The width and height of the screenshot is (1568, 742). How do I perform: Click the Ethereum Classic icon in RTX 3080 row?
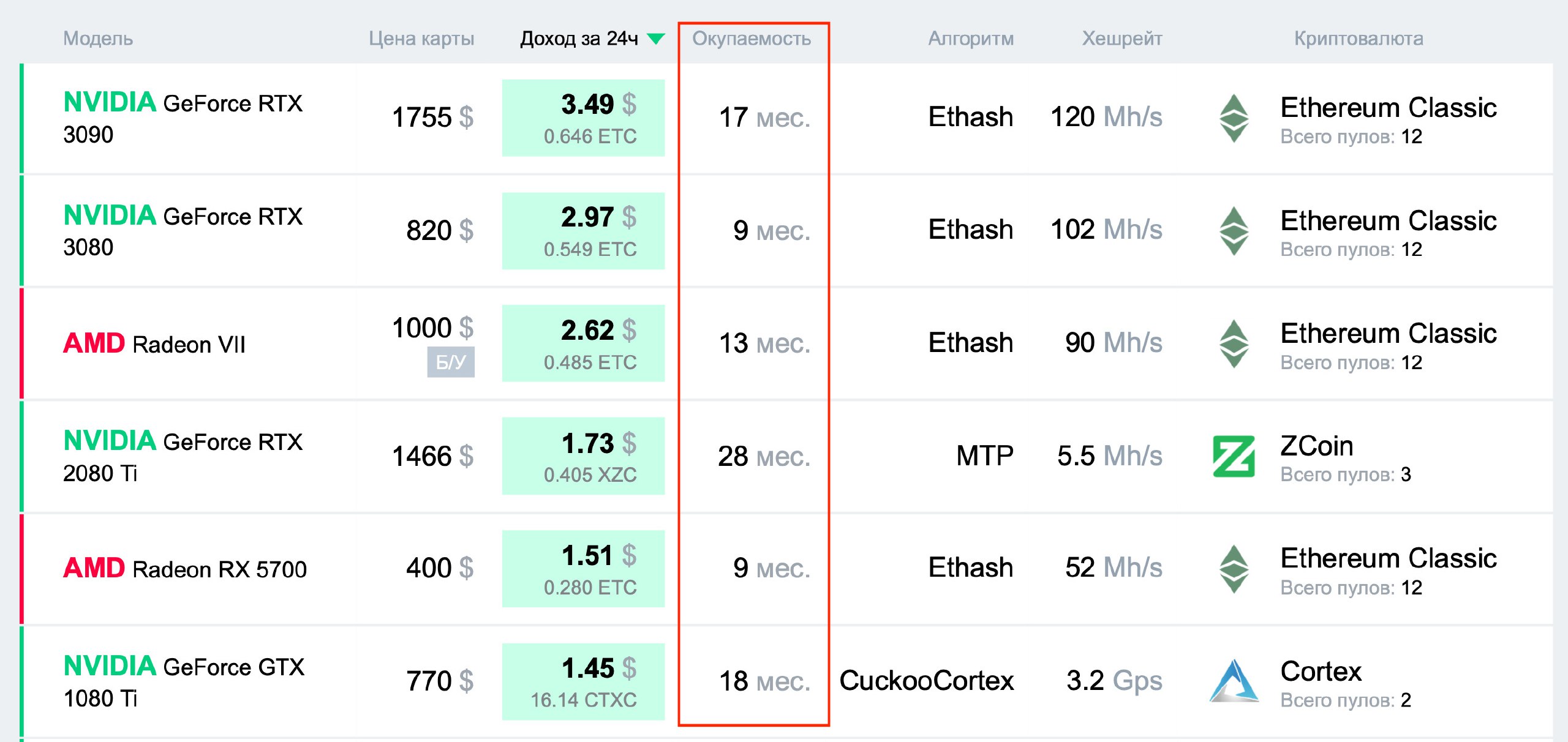click(x=1234, y=231)
